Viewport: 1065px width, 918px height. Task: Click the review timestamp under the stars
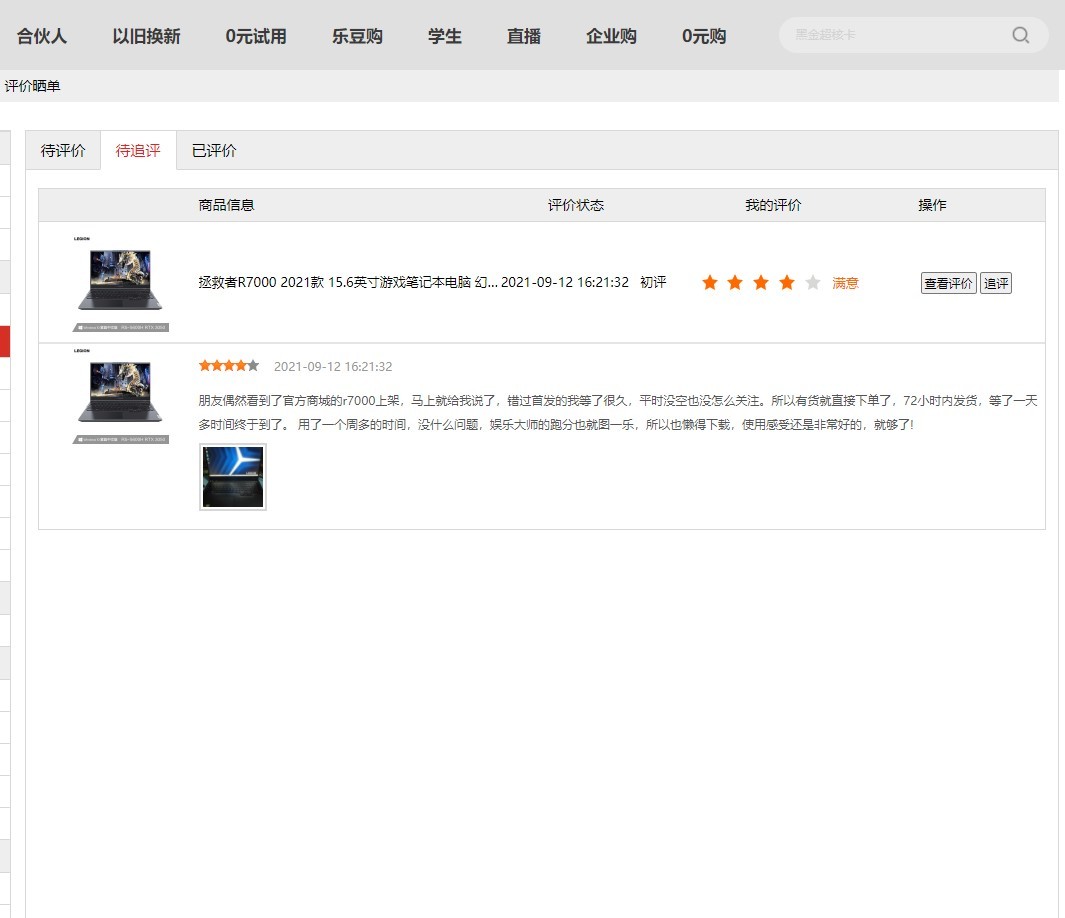click(333, 367)
